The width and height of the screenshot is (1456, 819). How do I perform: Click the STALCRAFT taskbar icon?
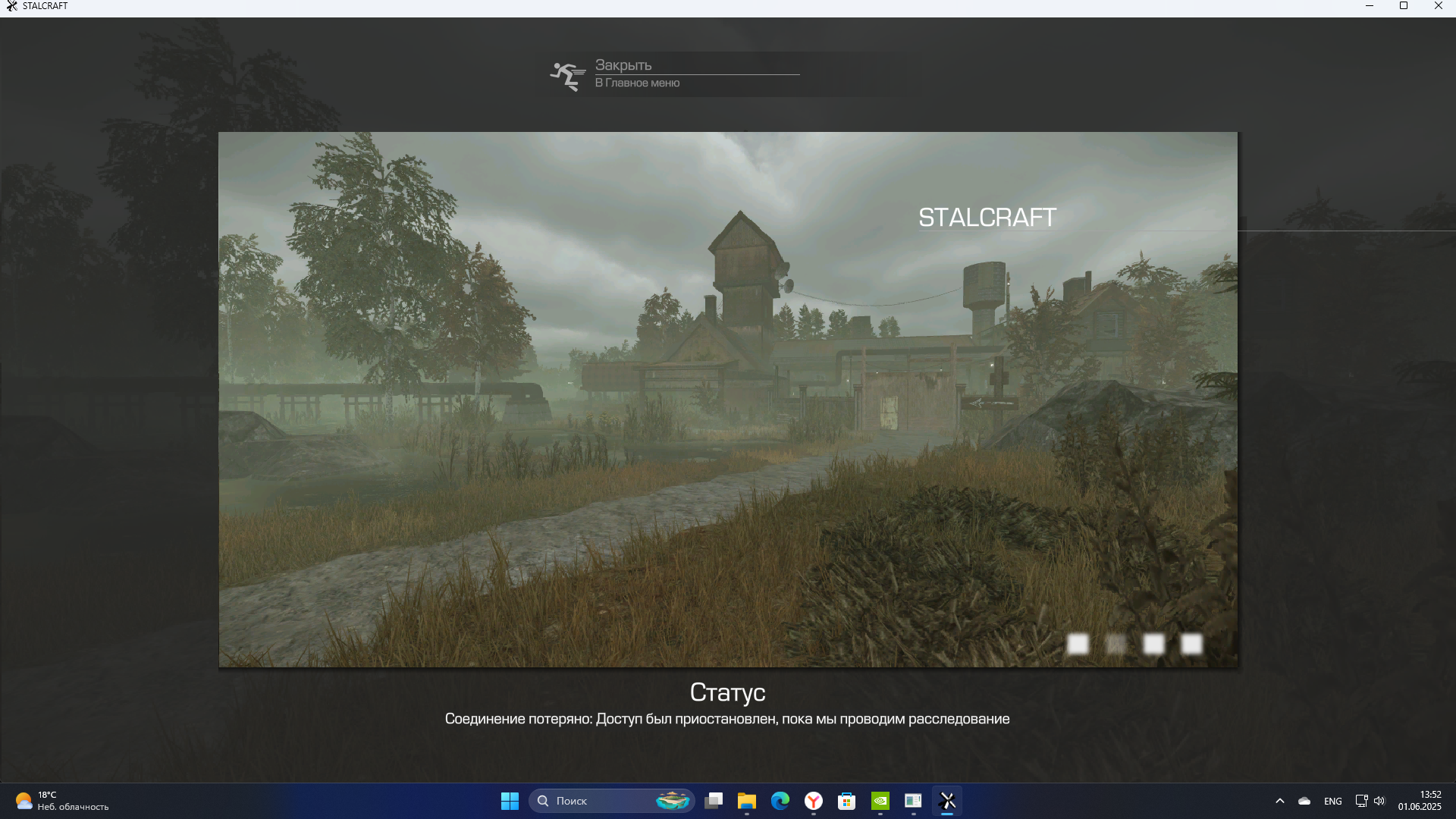click(x=947, y=801)
